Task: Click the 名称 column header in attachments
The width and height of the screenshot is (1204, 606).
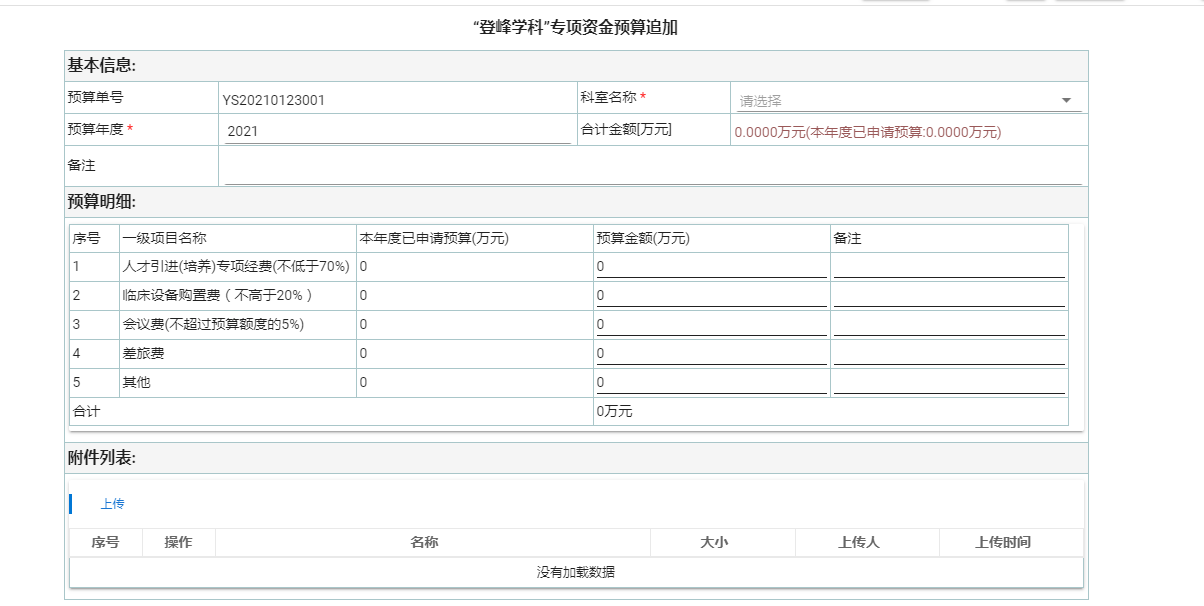Action: click(x=424, y=543)
